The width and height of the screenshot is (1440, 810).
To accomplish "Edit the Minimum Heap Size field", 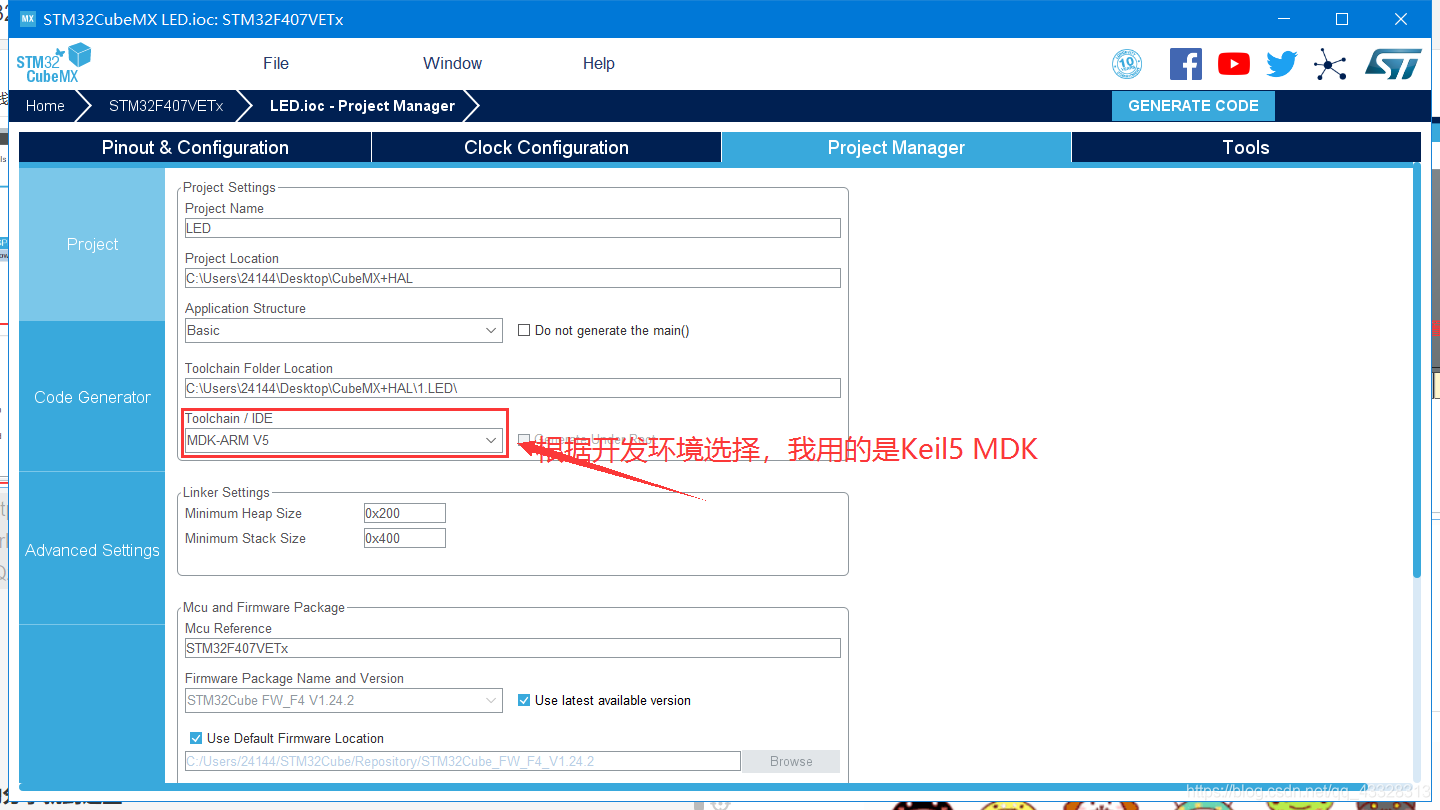I will click(x=405, y=513).
